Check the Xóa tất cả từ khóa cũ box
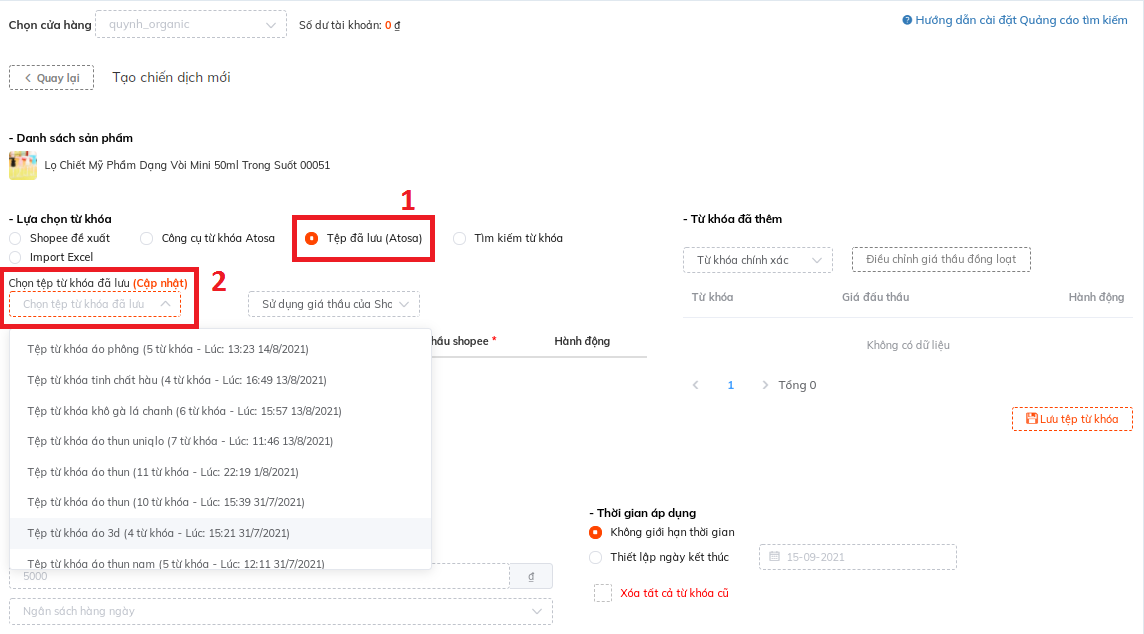The width and height of the screenshot is (1144, 634). click(x=603, y=593)
